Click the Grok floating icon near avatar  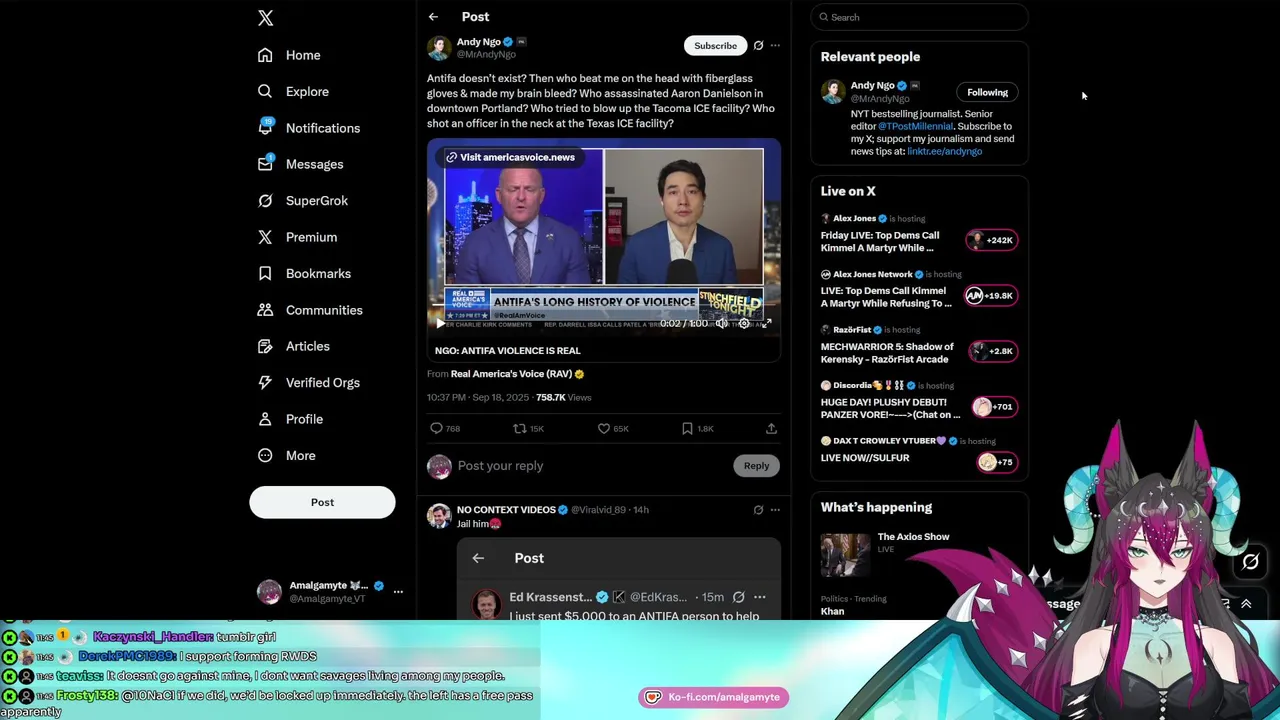(1250, 562)
